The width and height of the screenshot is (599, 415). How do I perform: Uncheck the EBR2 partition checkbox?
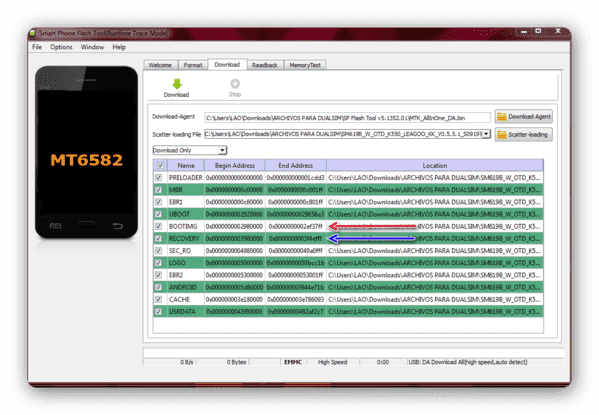[x=159, y=275]
